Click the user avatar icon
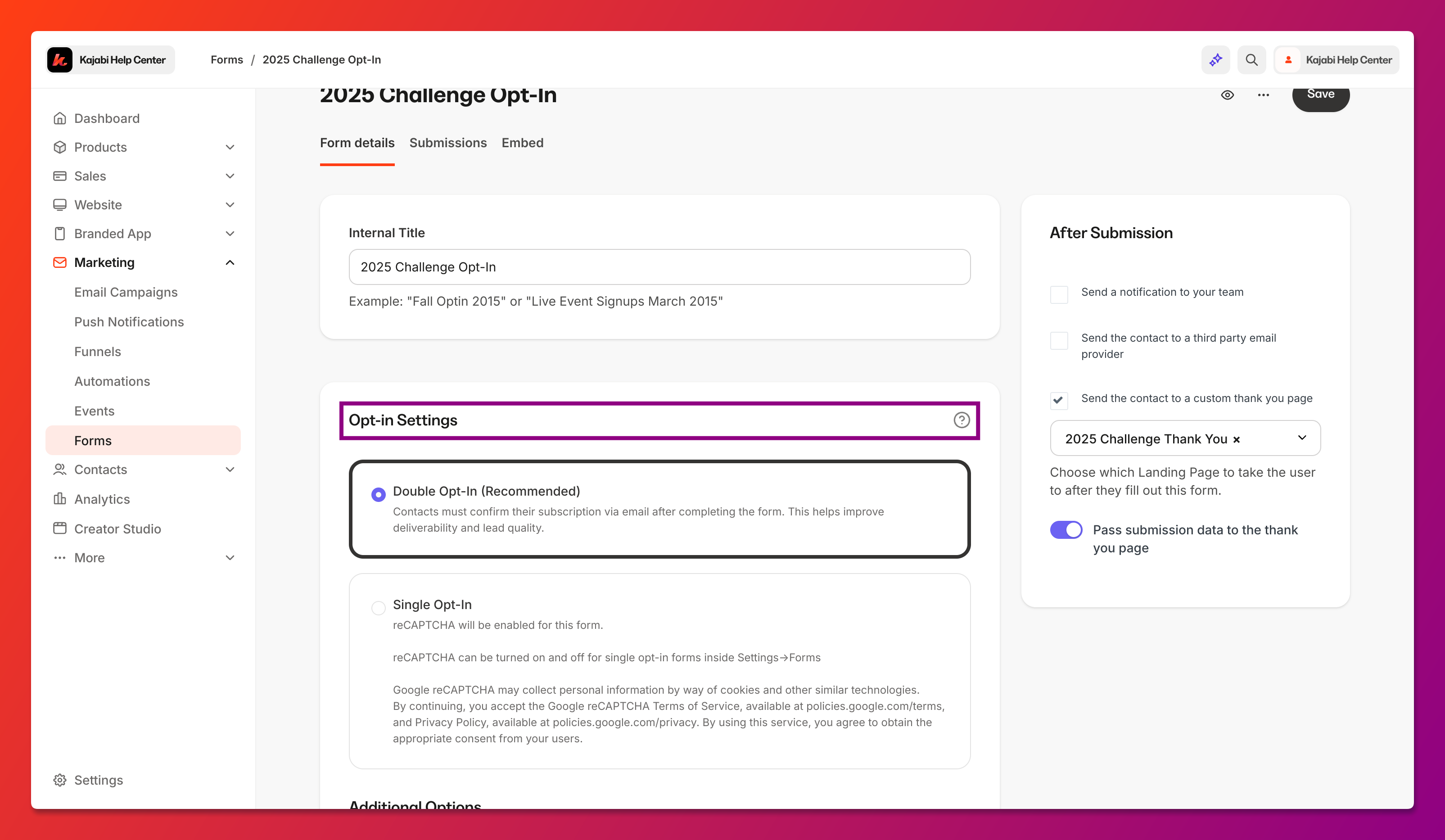Image resolution: width=1445 pixels, height=840 pixels. pos(1288,59)
